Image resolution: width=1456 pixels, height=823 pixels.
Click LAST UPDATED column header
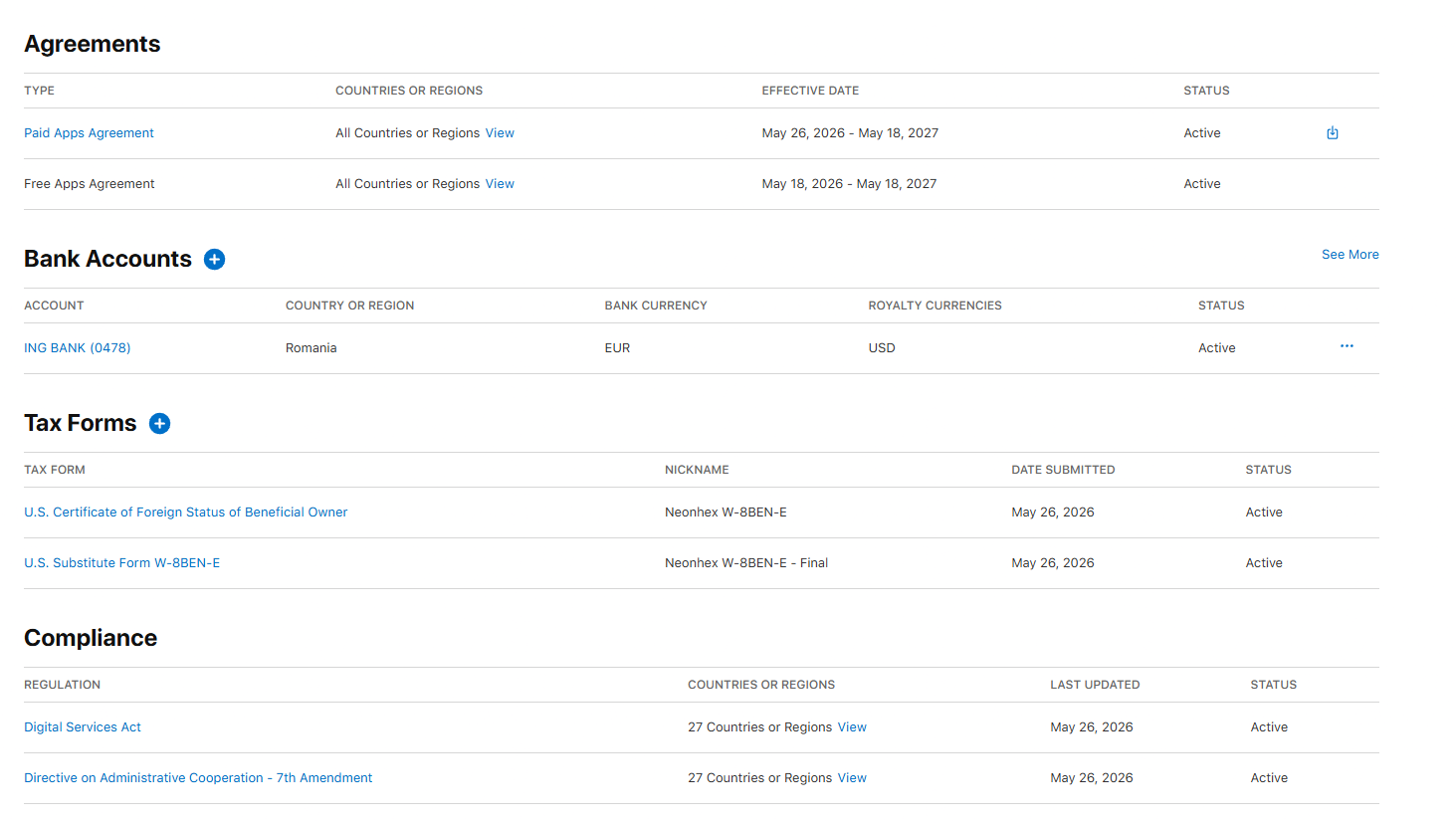(x=1095, y=685)
